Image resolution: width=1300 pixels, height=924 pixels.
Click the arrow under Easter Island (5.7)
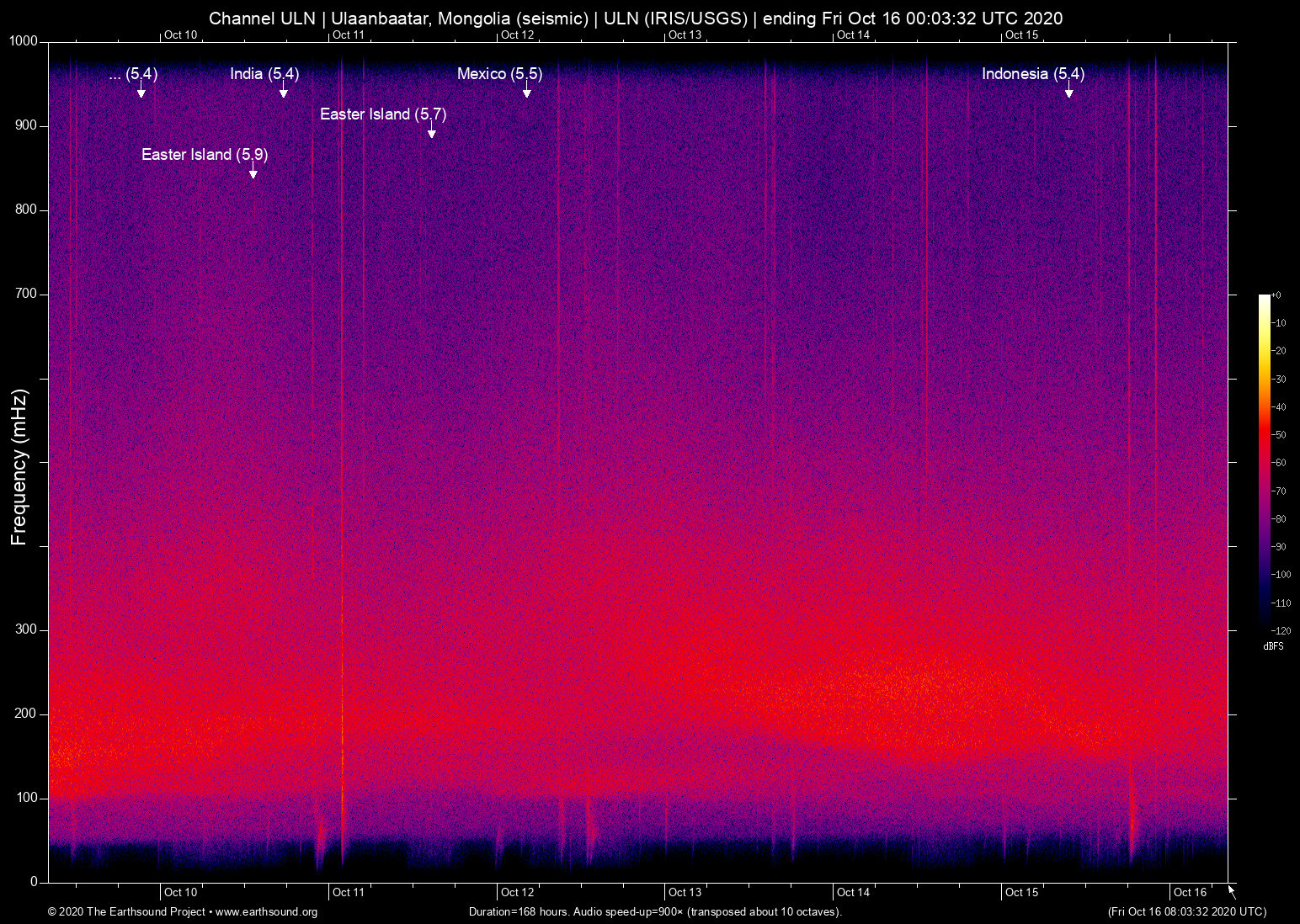432,131
